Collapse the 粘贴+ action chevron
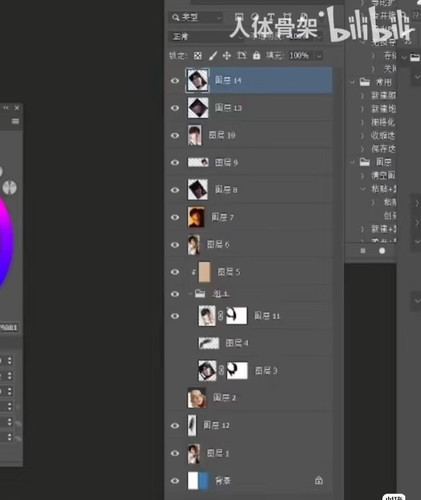The height and width of the screenshot is (500, 421). pos(363,189)
